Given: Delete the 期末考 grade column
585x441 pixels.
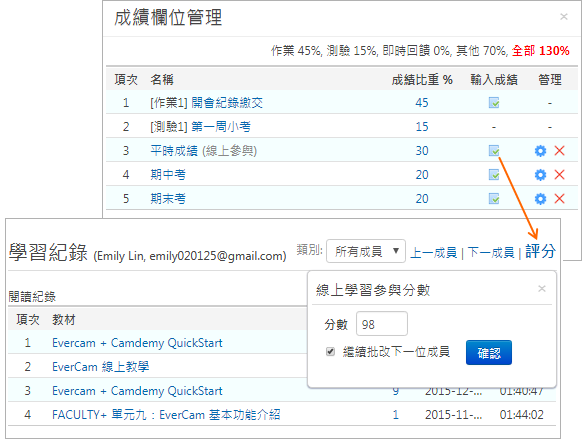Looking at the screenshot, I should click(559, 198).
